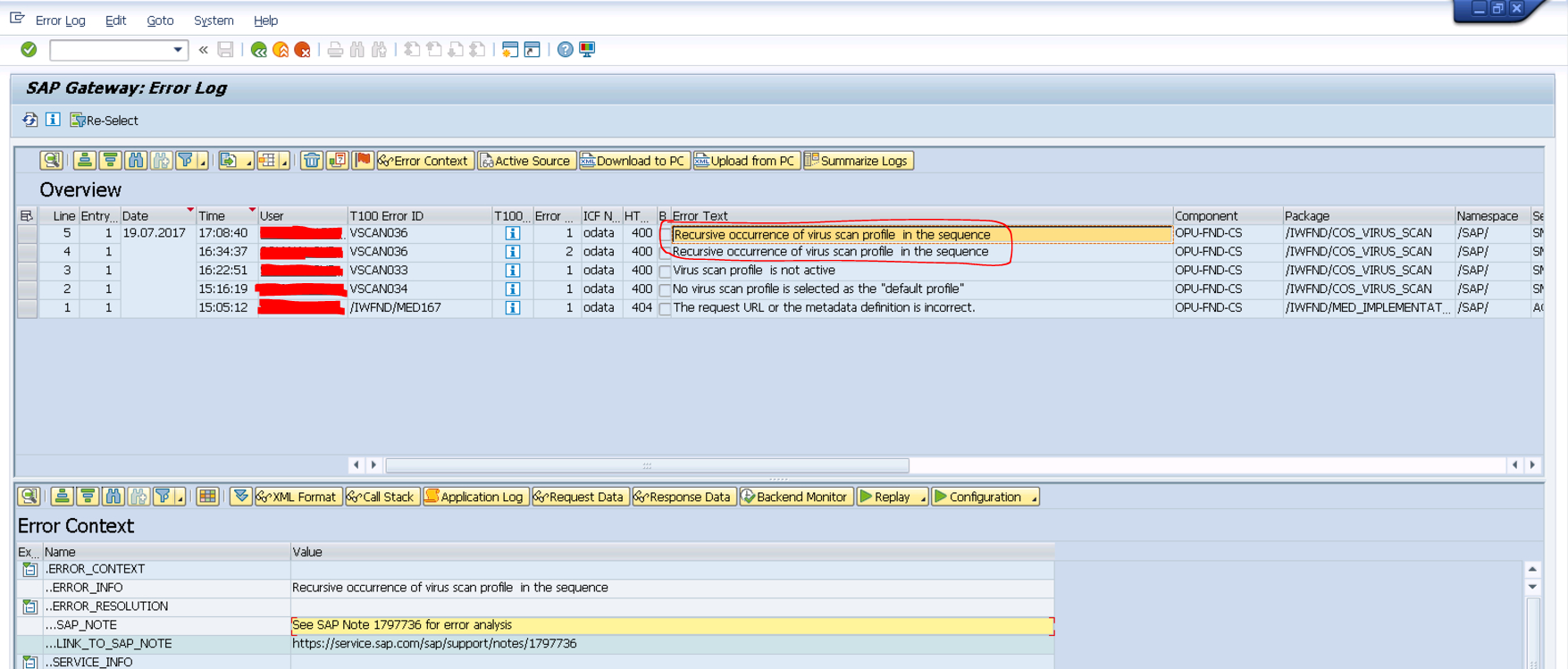The height and width of the screenshot is (669, 1568).
Task: Click the Overview horizontal scrollbar thumb
Action: pos(647,465)
